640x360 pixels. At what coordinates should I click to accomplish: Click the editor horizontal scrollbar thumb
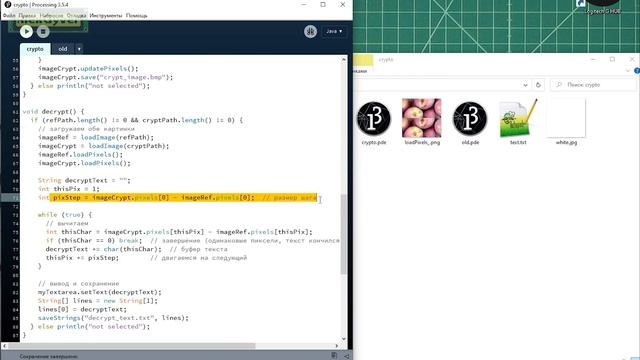tap(131, 346)
